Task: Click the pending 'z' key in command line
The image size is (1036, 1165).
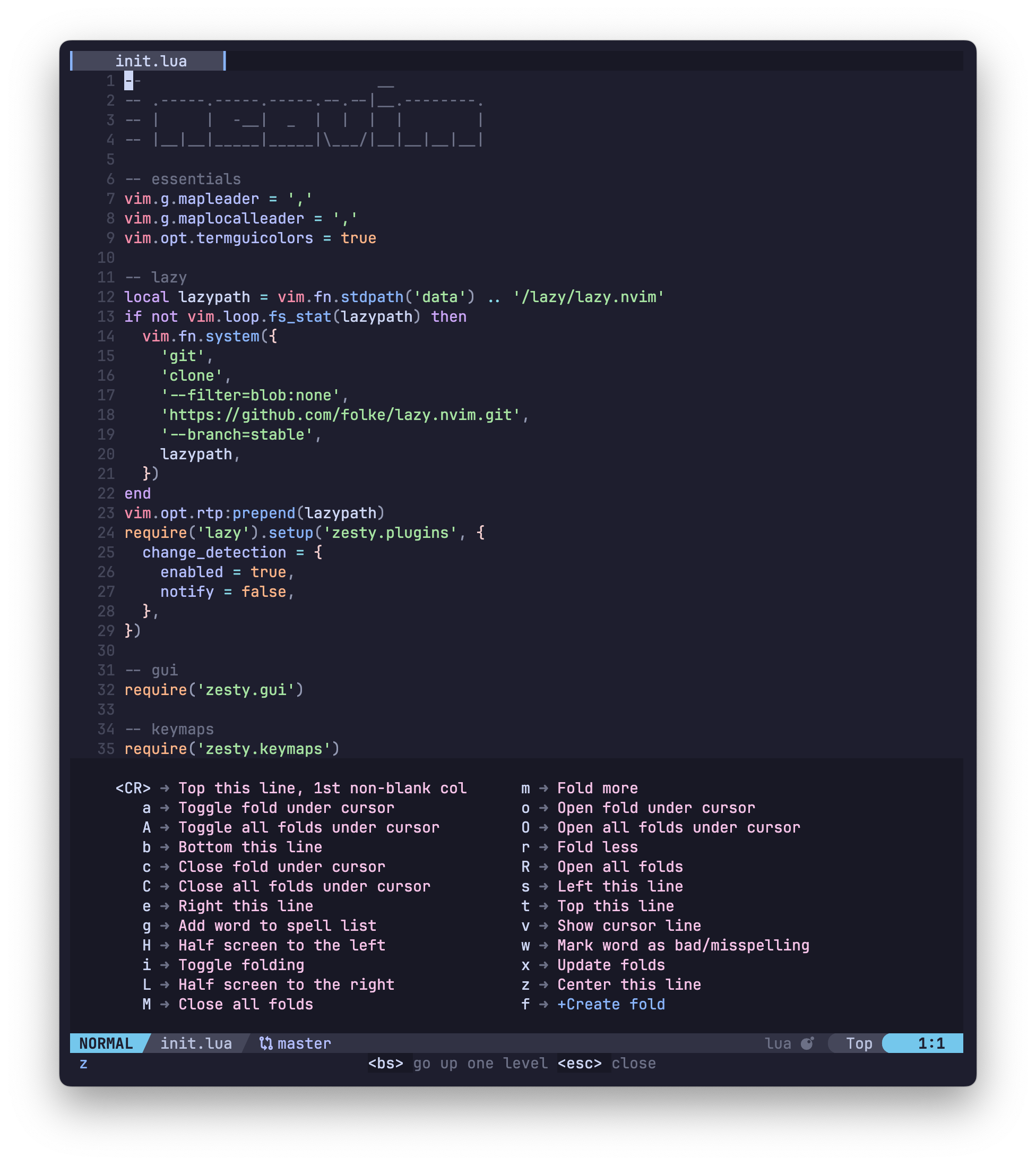Action: pyautogui.click(x=84, y=1064)
